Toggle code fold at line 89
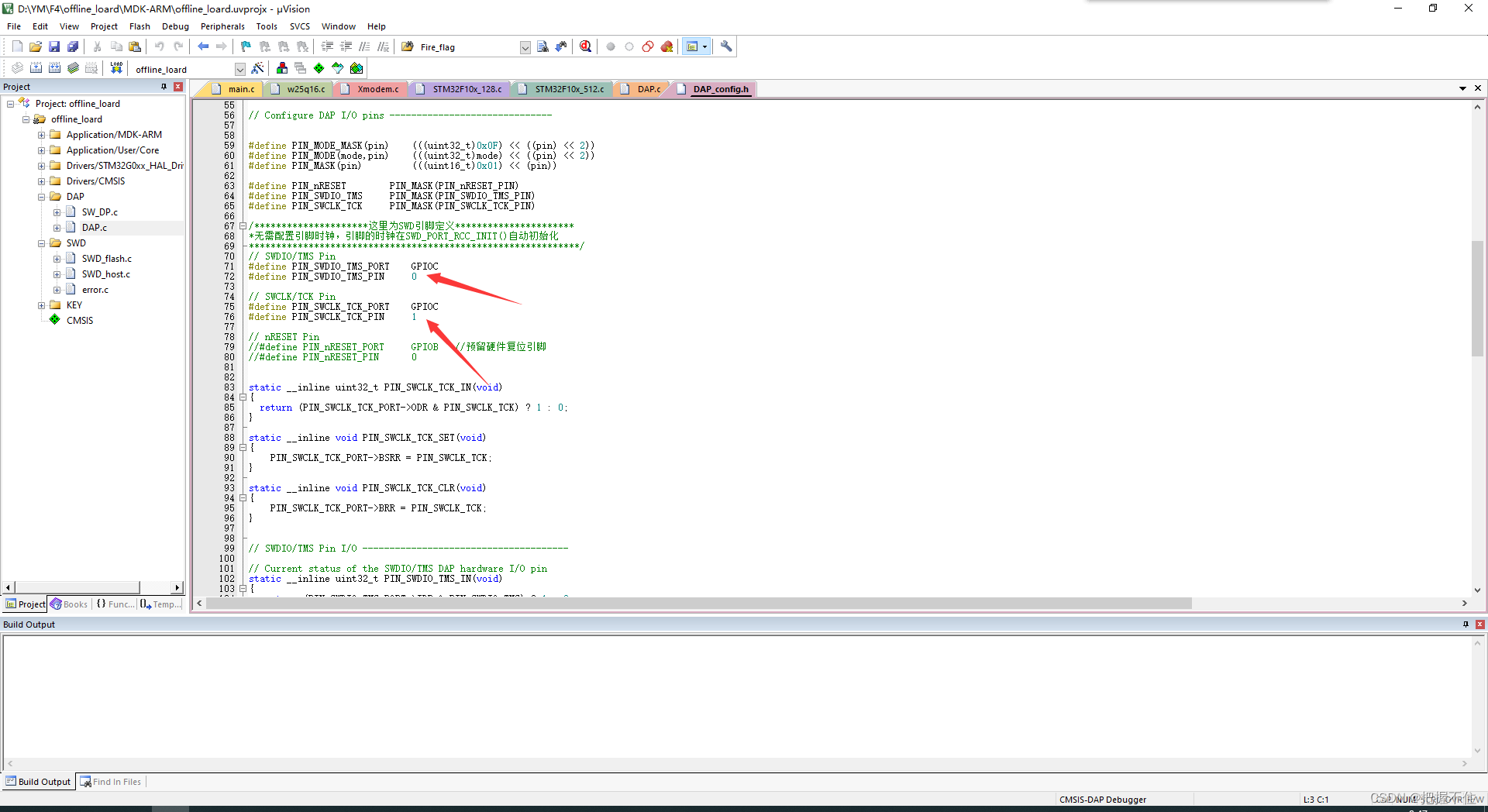The height and width of the screenshot is (812, 1488). 243,448
